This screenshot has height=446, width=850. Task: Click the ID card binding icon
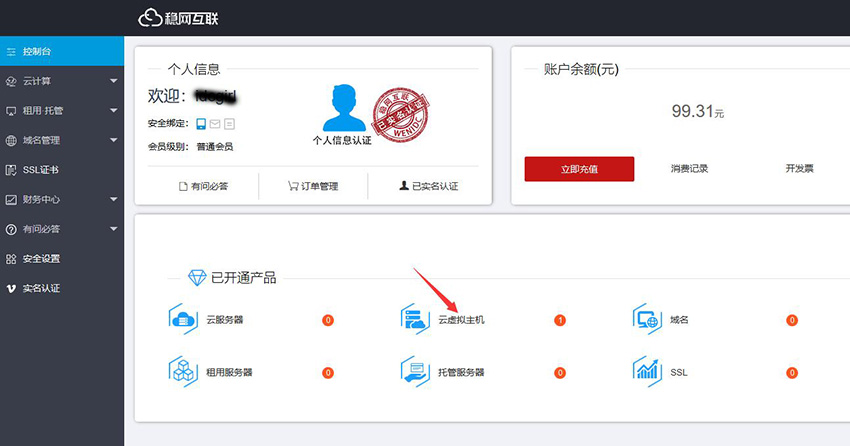[x=229, y=124]
